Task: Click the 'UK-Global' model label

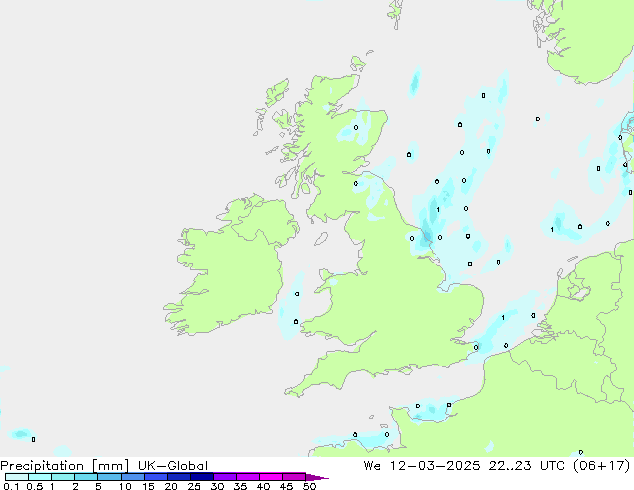Action: (173, 466)
